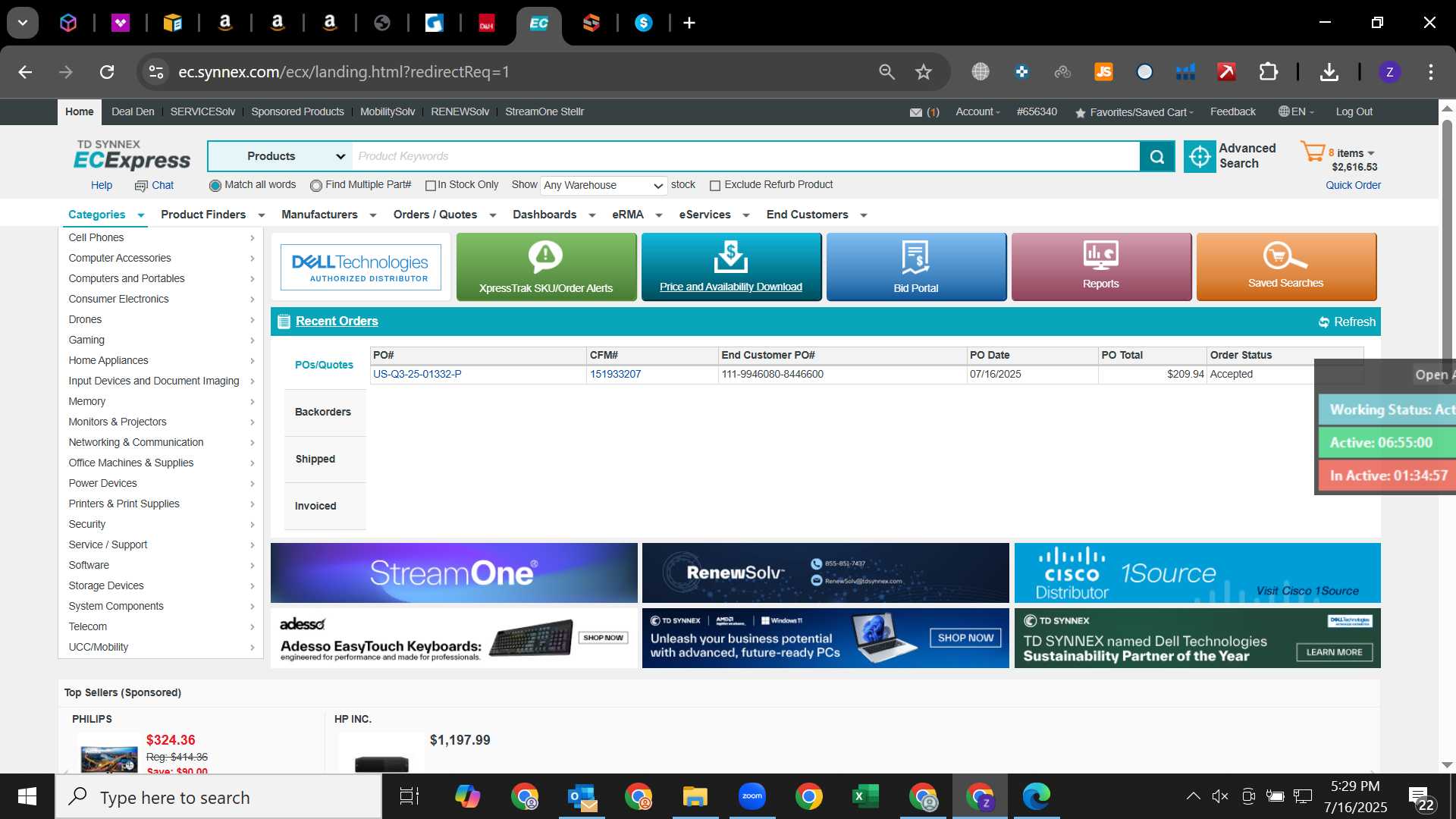Viewport: 1456px width, 819px height.
Task: Click Learn More on Dell sustainability banner
Action: (x=1334, y=653)
